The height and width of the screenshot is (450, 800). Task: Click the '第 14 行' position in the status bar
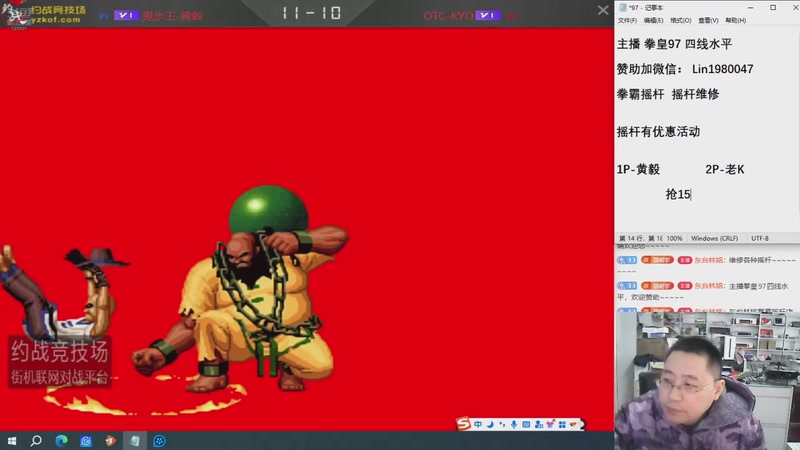(x=630, y=238)
